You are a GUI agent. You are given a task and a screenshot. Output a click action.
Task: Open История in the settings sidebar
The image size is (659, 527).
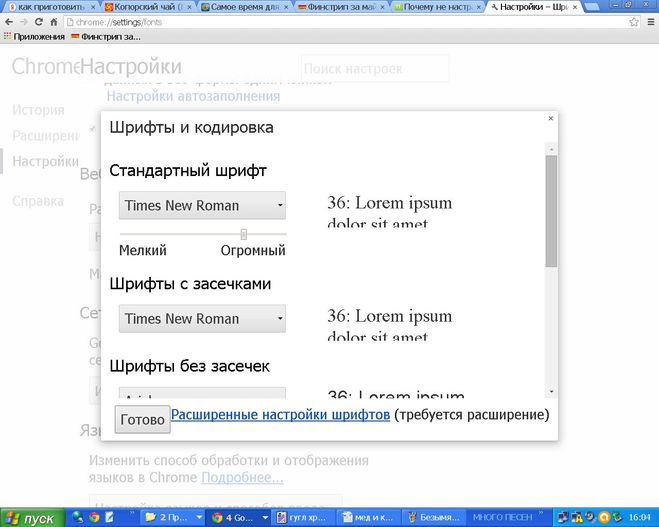(x=38, y=110)
